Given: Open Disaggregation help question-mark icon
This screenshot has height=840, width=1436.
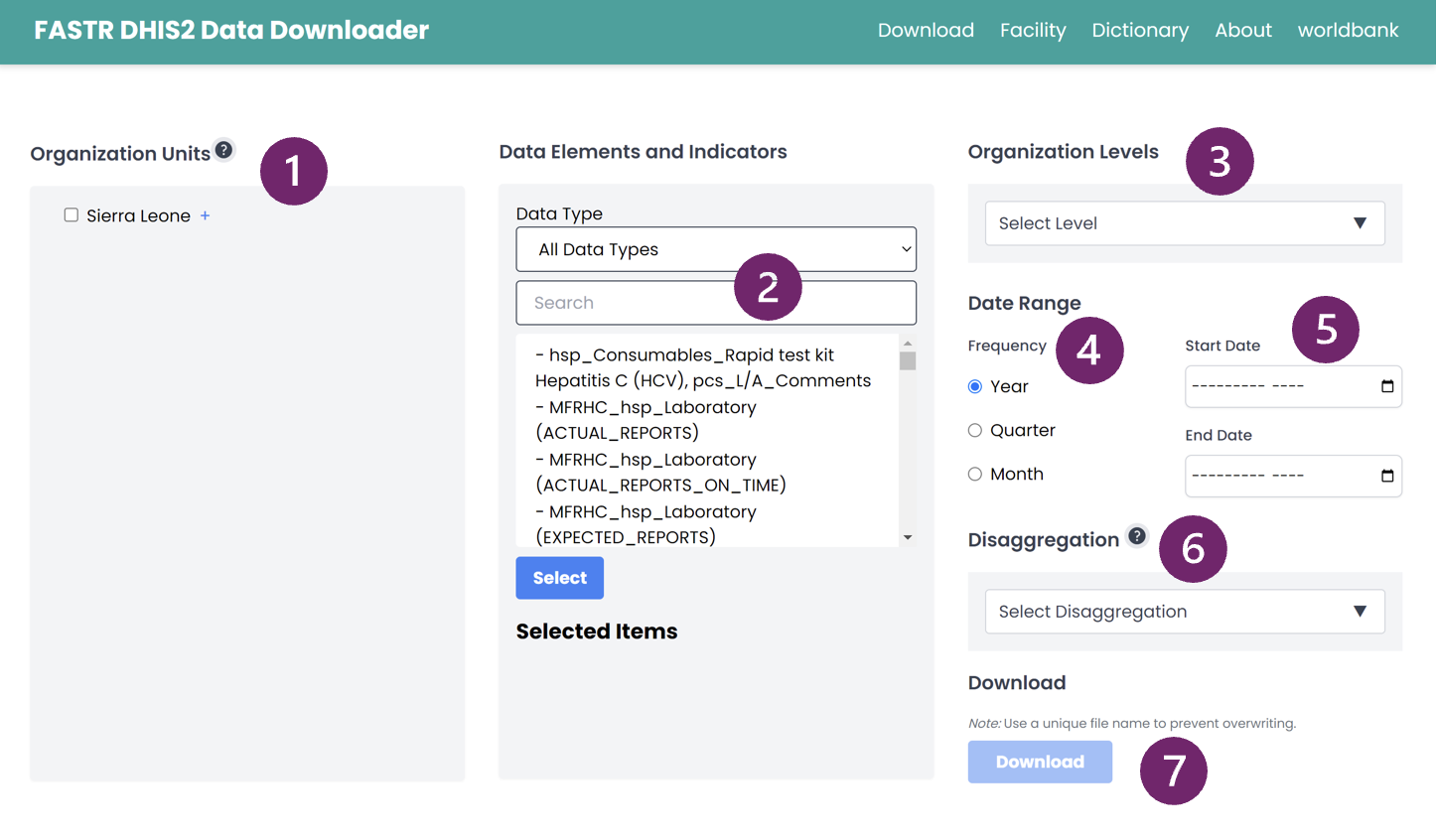Looking at the screenshot, I should pos(1137,536).
